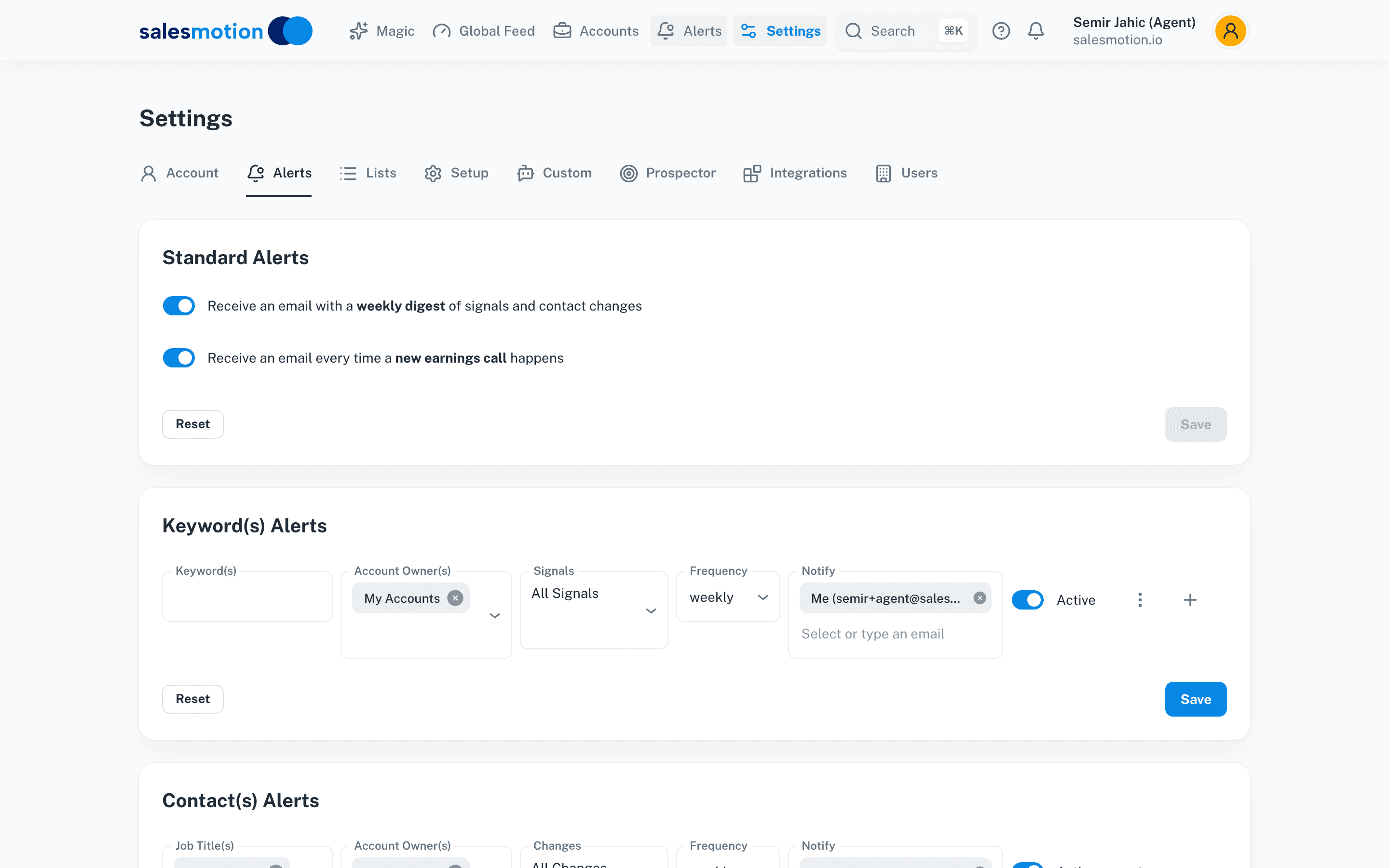Viewport: 1389px width, 868px height.
Task: Switch to the Users tab
Action: coord(906,174)
